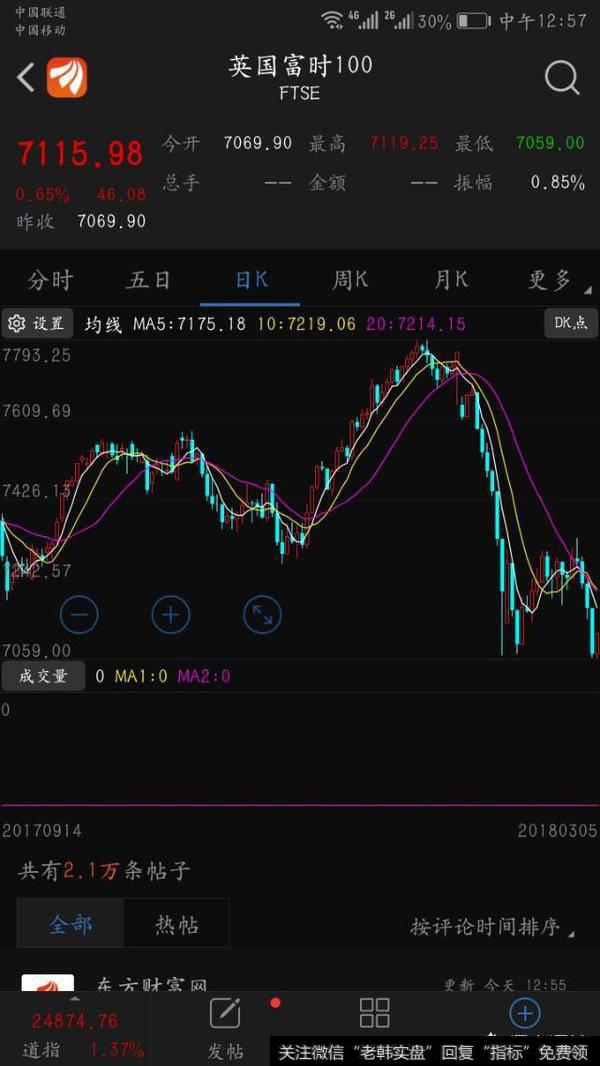Open 按评论时间排序 sort dropdown

(x=491, y=926)
